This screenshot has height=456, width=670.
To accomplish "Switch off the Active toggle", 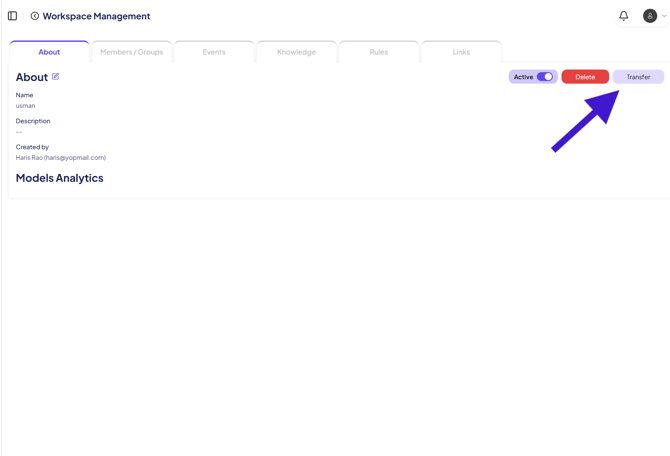I will (545, 76).
